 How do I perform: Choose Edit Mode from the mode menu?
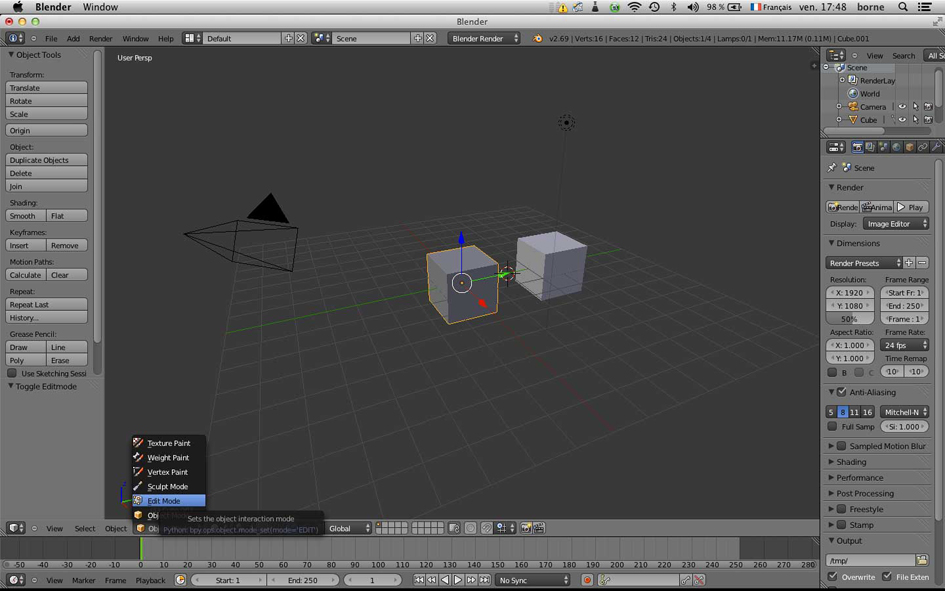168,501
